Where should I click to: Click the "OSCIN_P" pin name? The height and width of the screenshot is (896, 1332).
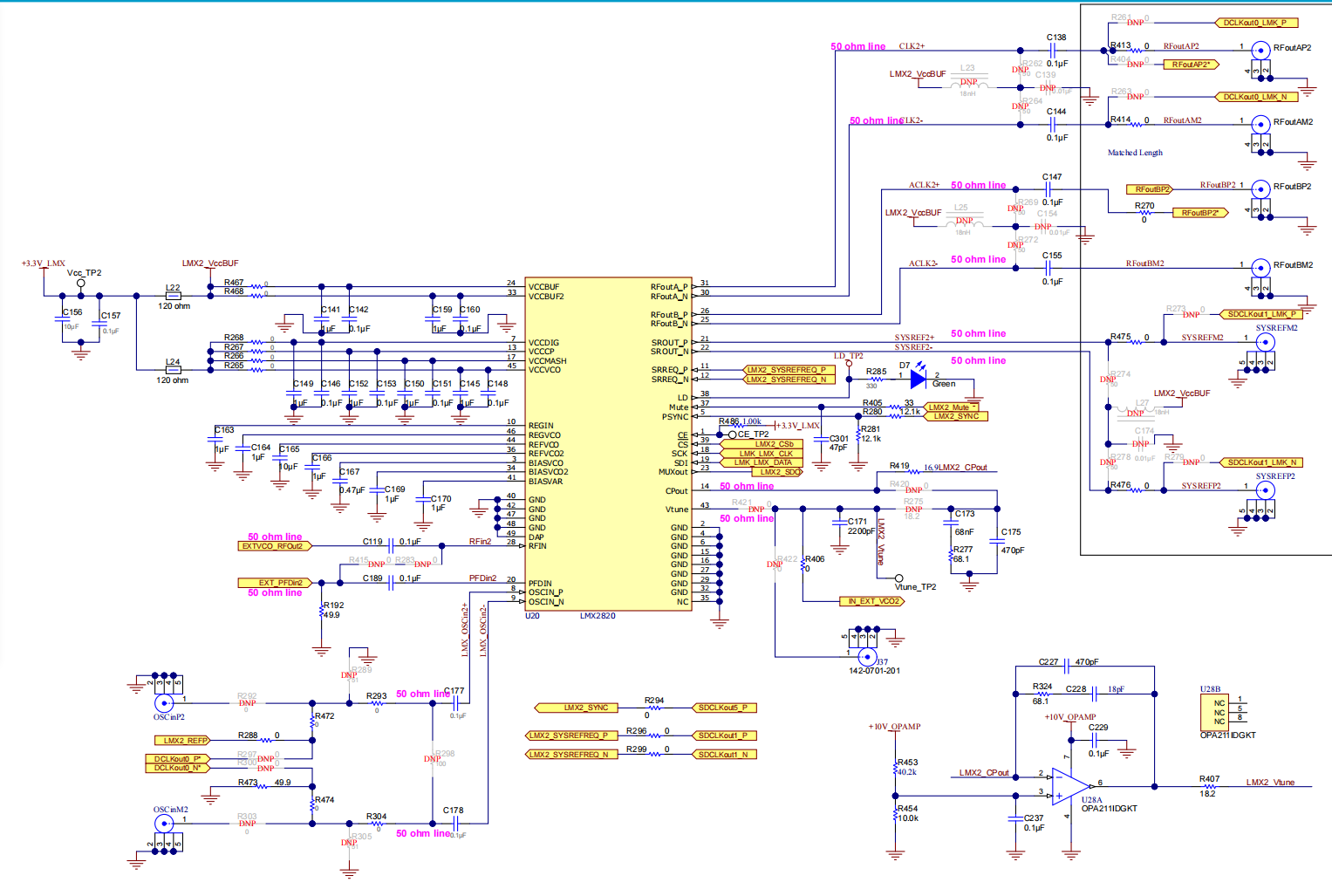tap(546, 592)
